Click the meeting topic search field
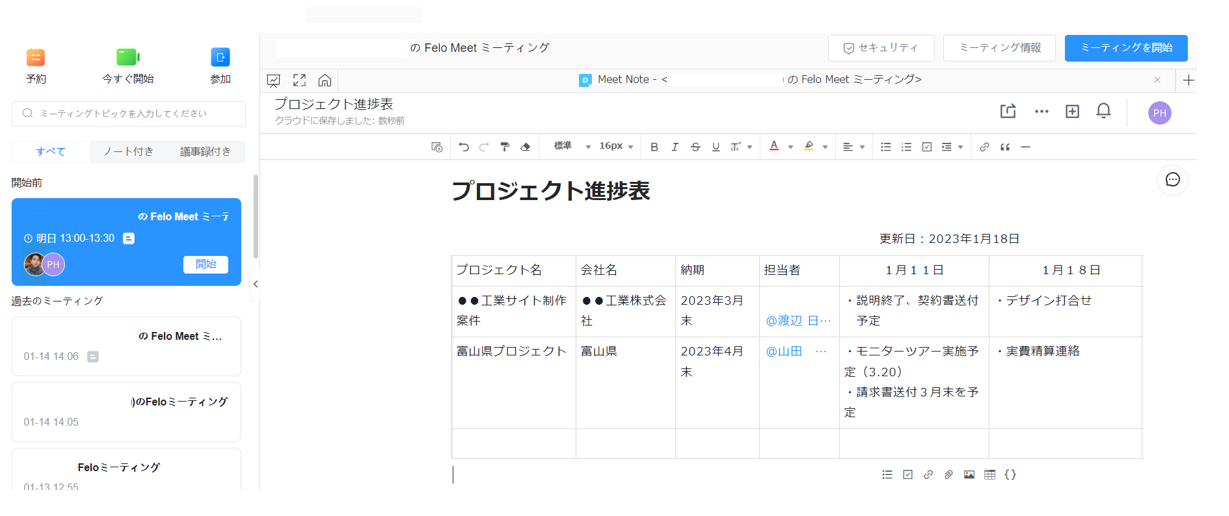 (x=129, y=114)
